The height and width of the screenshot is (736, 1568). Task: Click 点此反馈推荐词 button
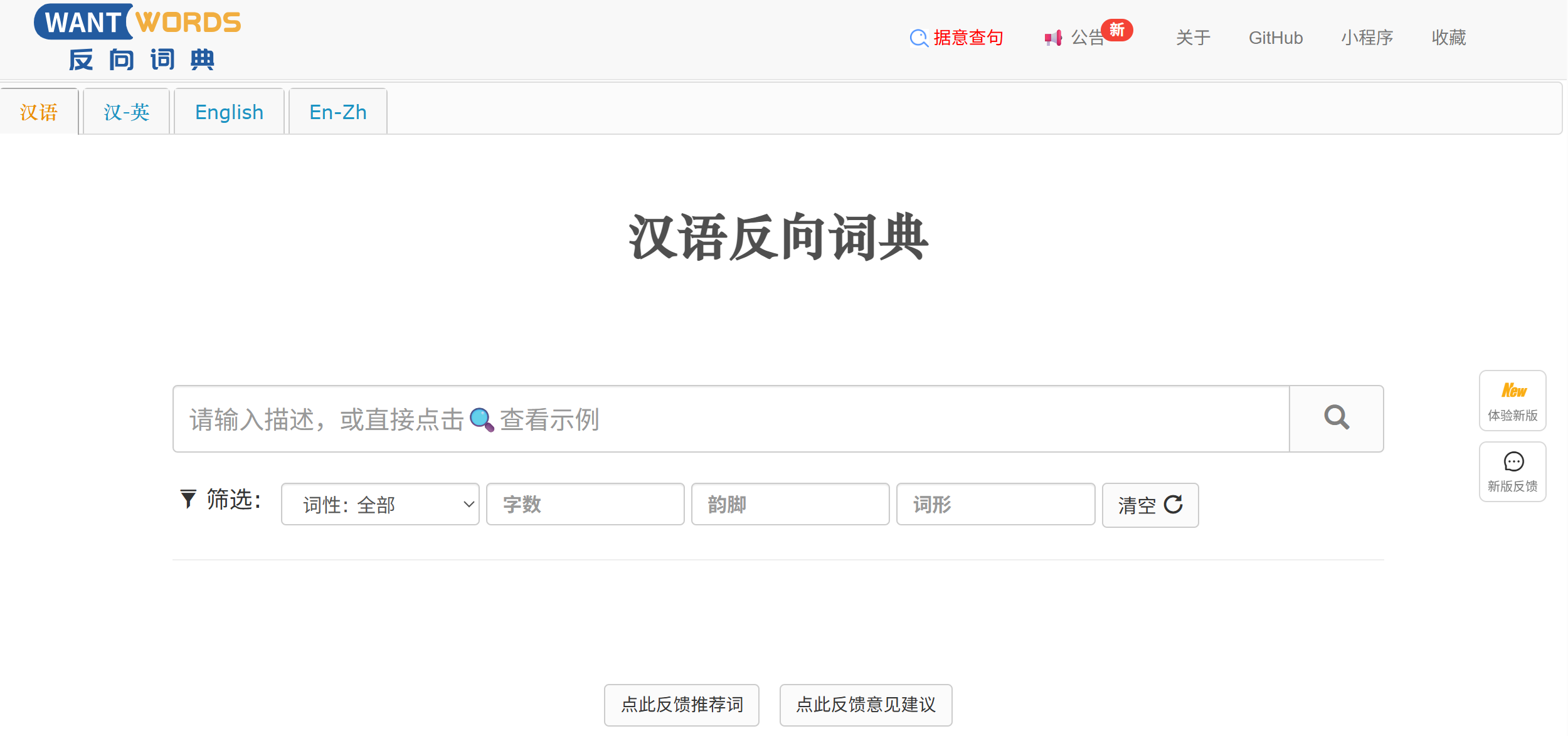click(x=681, y=705)
